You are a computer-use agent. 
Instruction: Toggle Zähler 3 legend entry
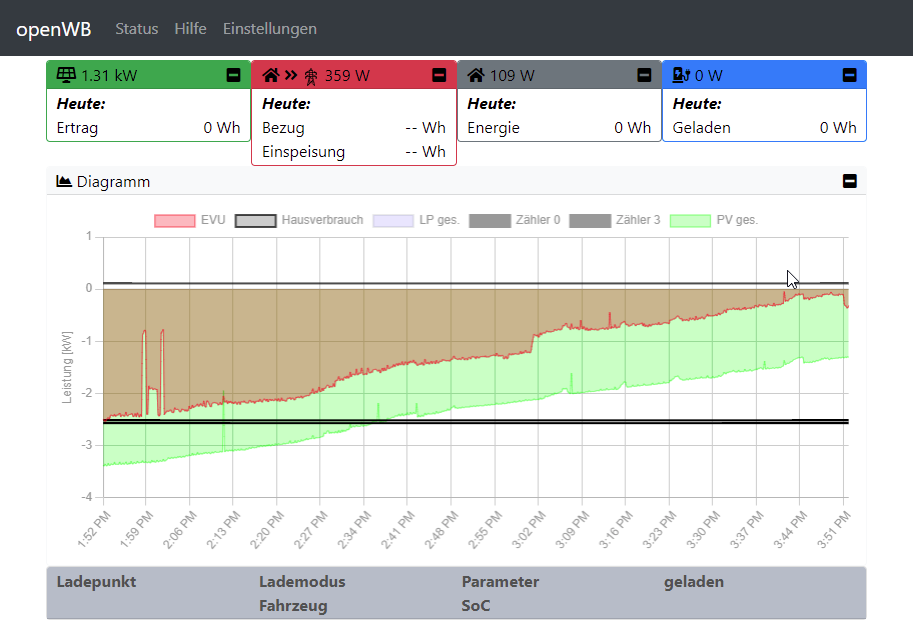click(x=615, y=220)
